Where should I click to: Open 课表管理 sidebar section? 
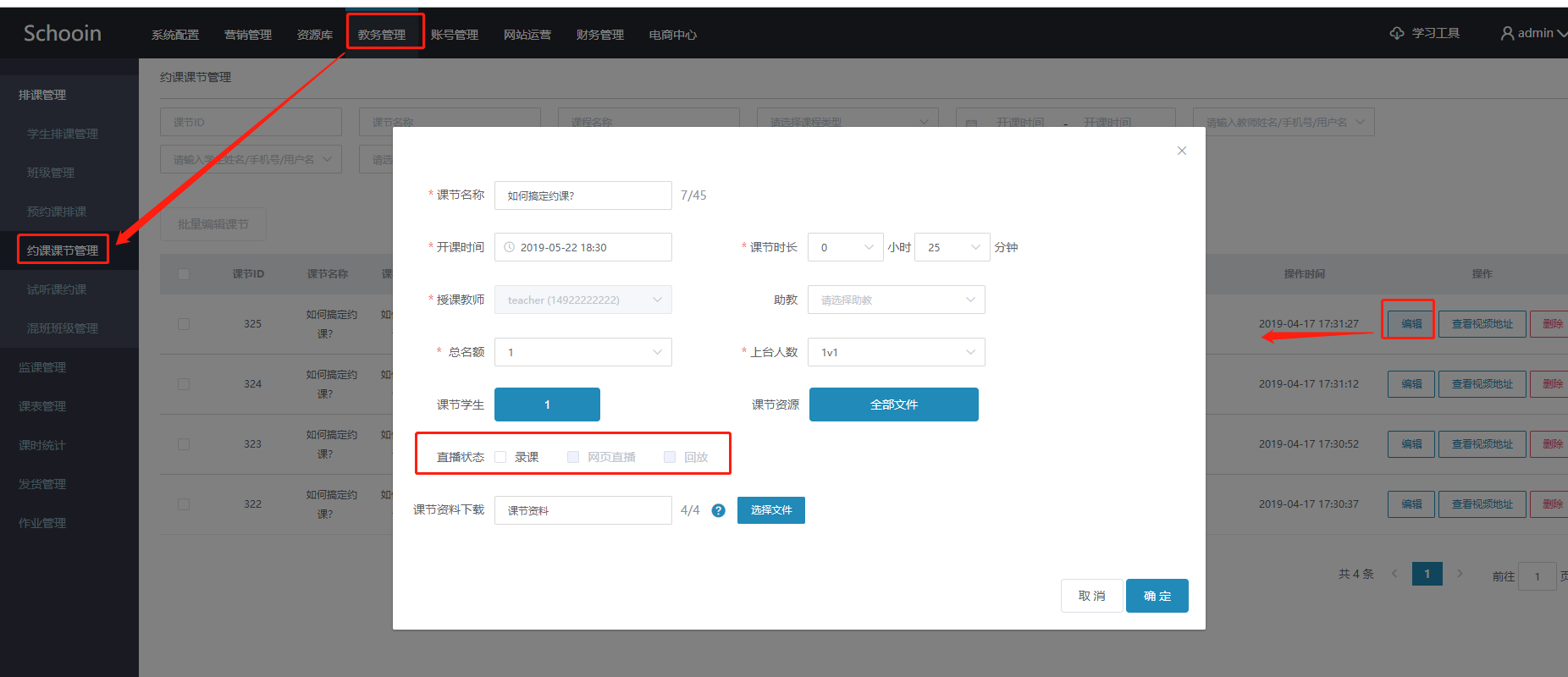click(x=42, y=406)
